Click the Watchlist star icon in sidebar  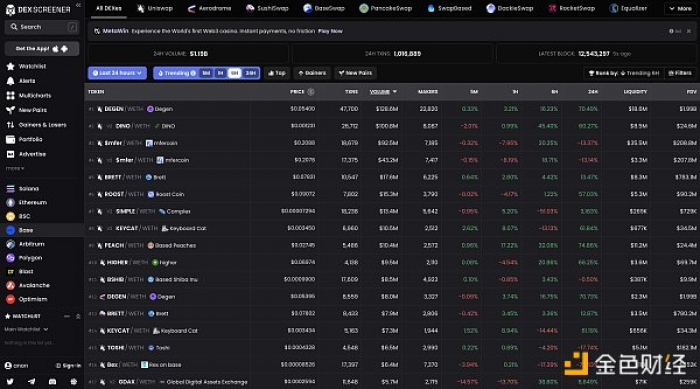[x=11, y=66]
